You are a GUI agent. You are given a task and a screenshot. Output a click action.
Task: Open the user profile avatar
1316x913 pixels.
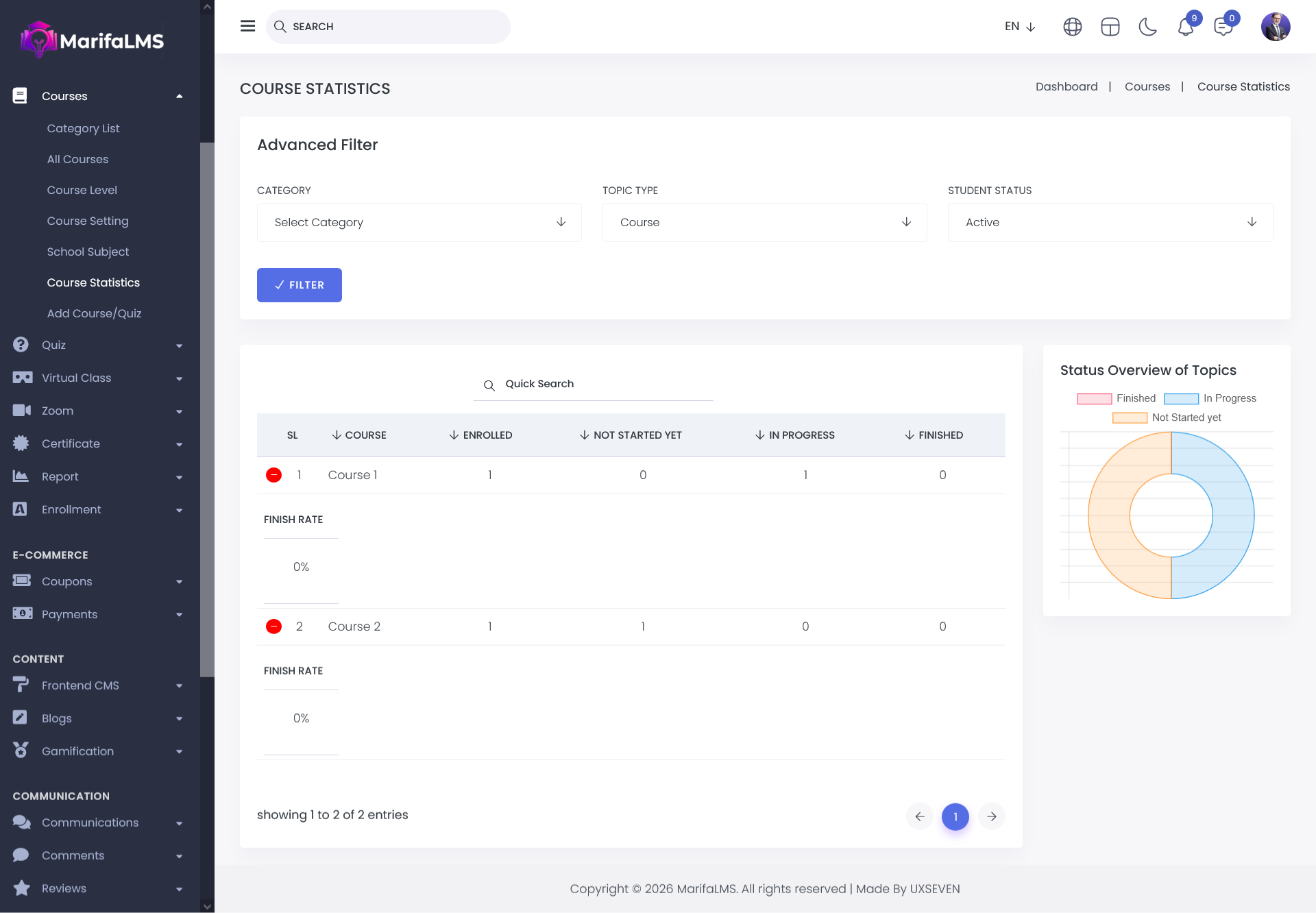coord(1275,27)
